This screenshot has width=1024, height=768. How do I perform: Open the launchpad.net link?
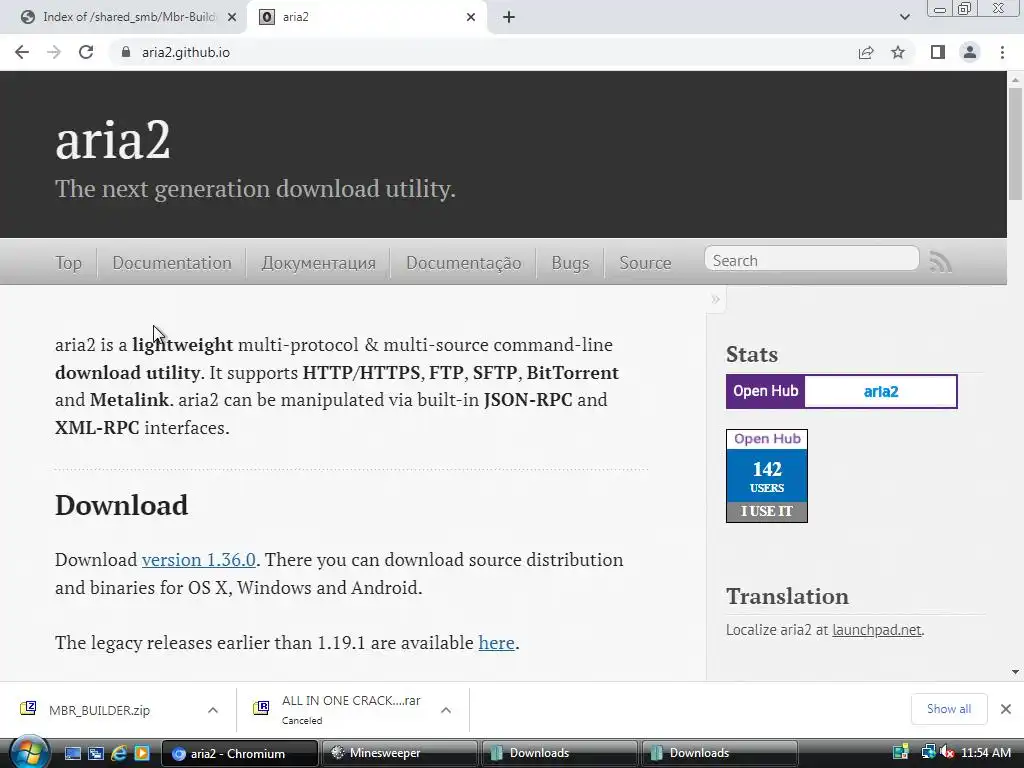877,630
